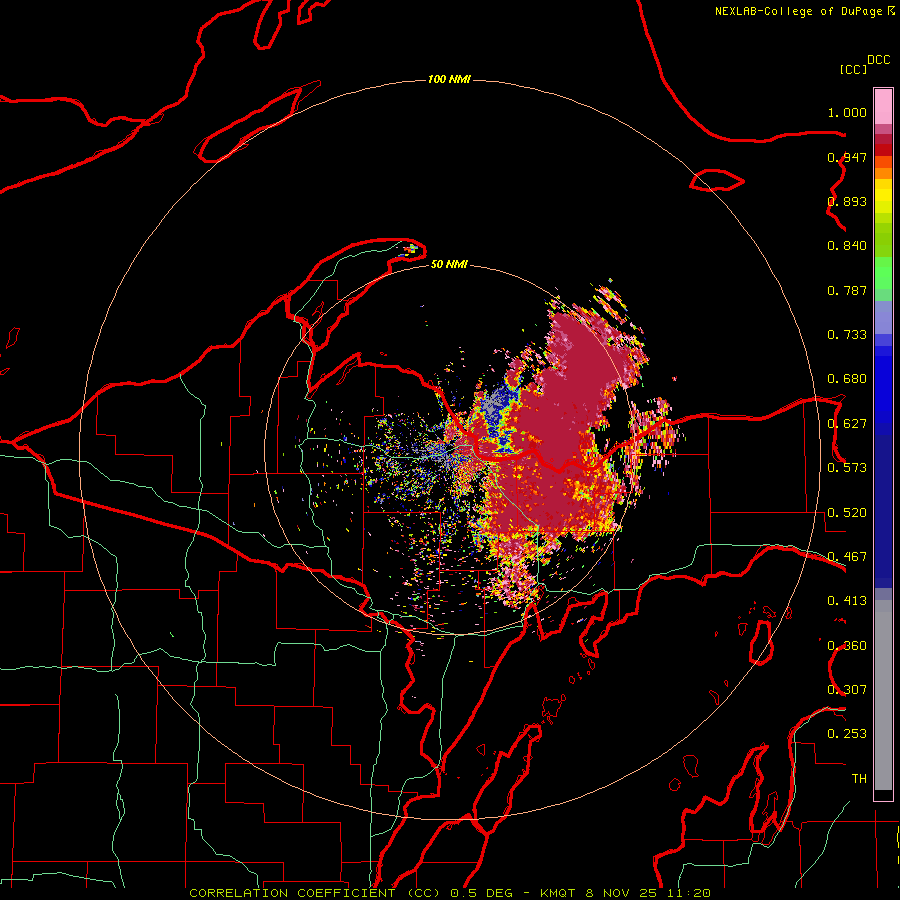The width and height of the screenshot is (900, 900).
Task: Click the 0.413 scale value
Action: click(x=847, y=601)
